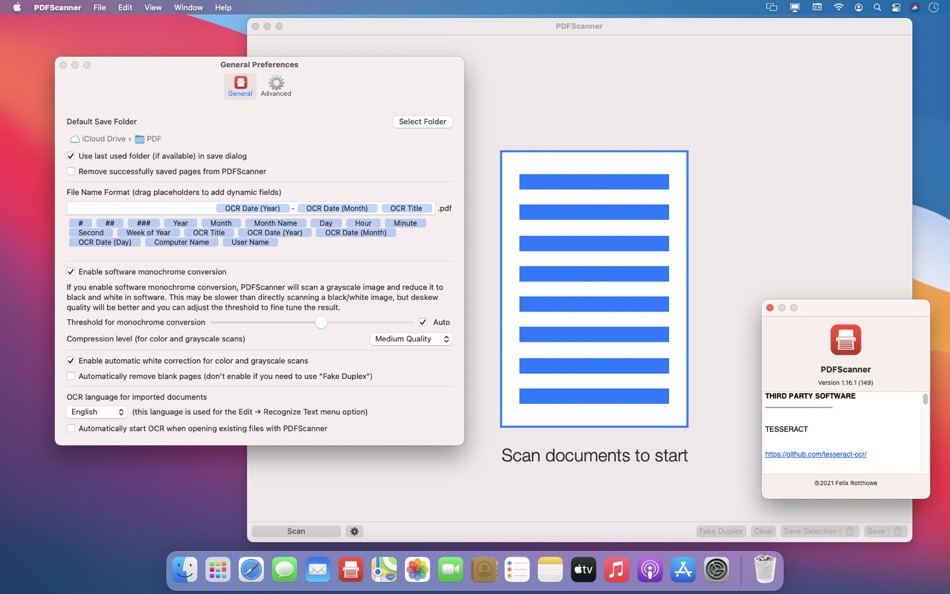Select the Month Name placeholder token

pos(275,223)
